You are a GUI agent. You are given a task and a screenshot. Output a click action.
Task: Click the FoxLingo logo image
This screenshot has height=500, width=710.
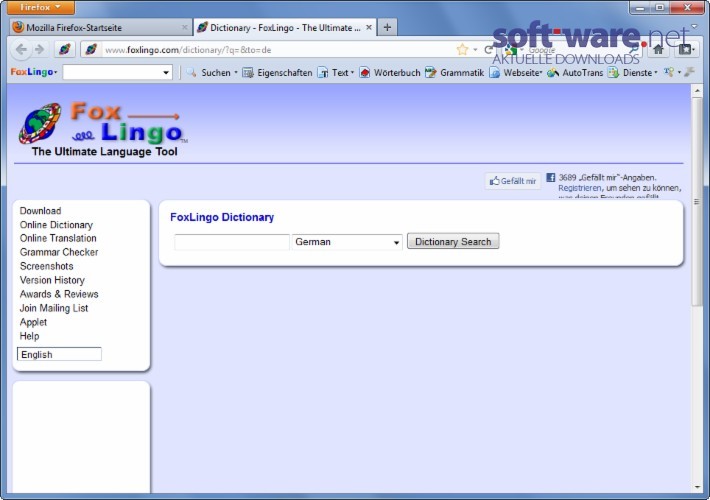[103, 129]
